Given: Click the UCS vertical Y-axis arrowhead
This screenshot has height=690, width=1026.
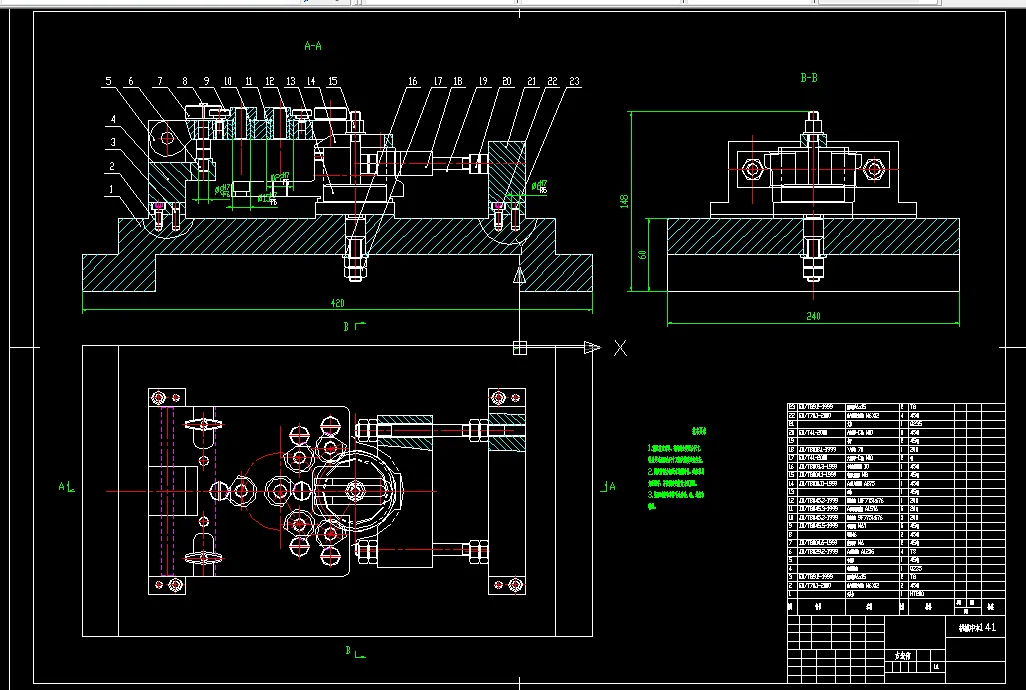Looking at the screenshot, I should click(x=520, y=275).
